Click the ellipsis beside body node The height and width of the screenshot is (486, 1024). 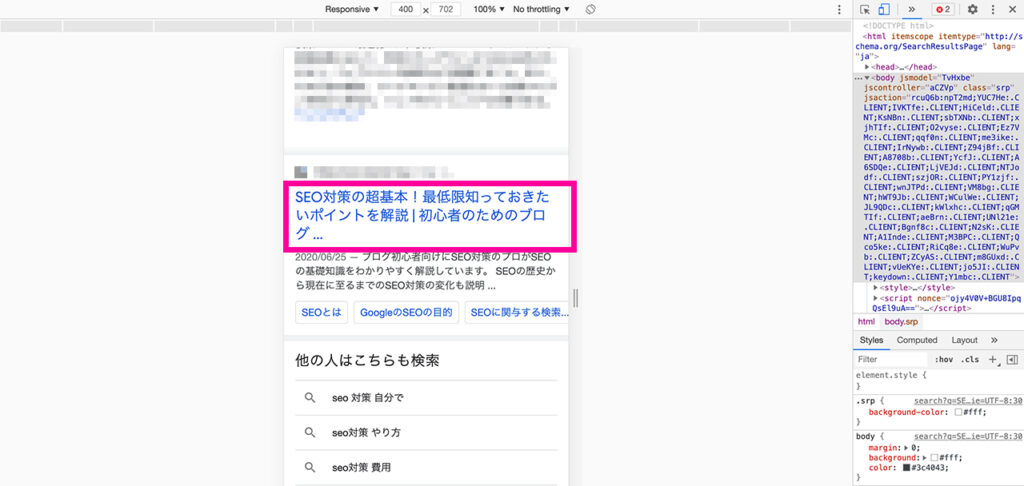point(858,77)
